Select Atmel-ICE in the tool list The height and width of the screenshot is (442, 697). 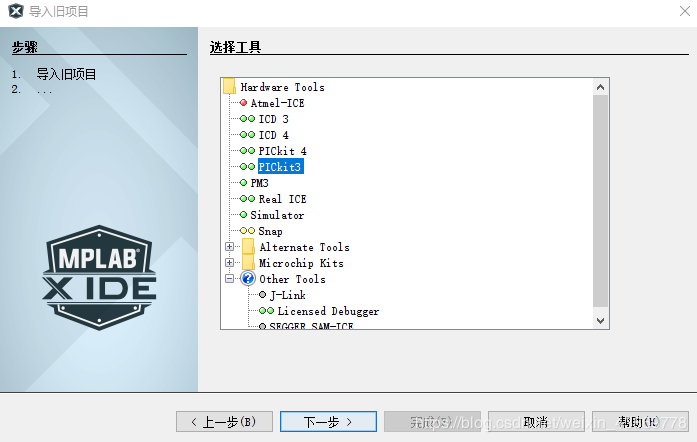(277, 103)
